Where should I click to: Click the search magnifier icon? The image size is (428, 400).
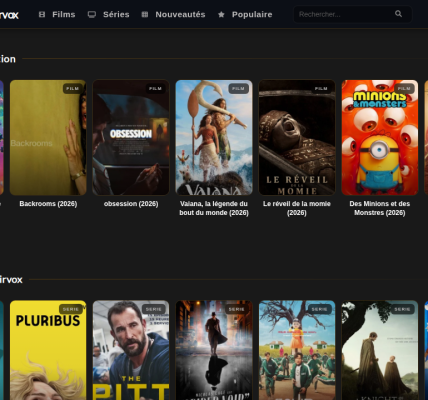point(398,14)
